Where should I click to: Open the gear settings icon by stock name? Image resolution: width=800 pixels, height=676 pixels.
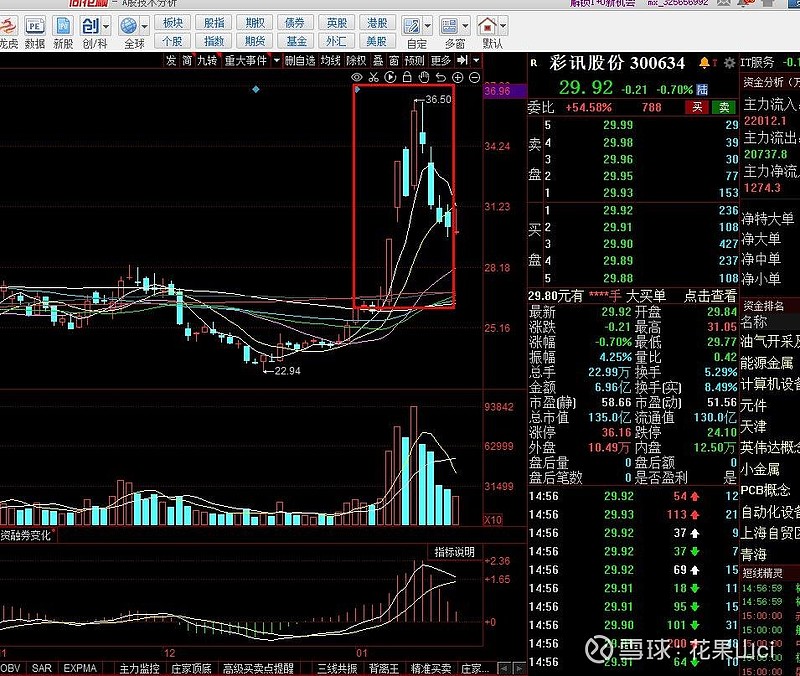pos(730,63)
